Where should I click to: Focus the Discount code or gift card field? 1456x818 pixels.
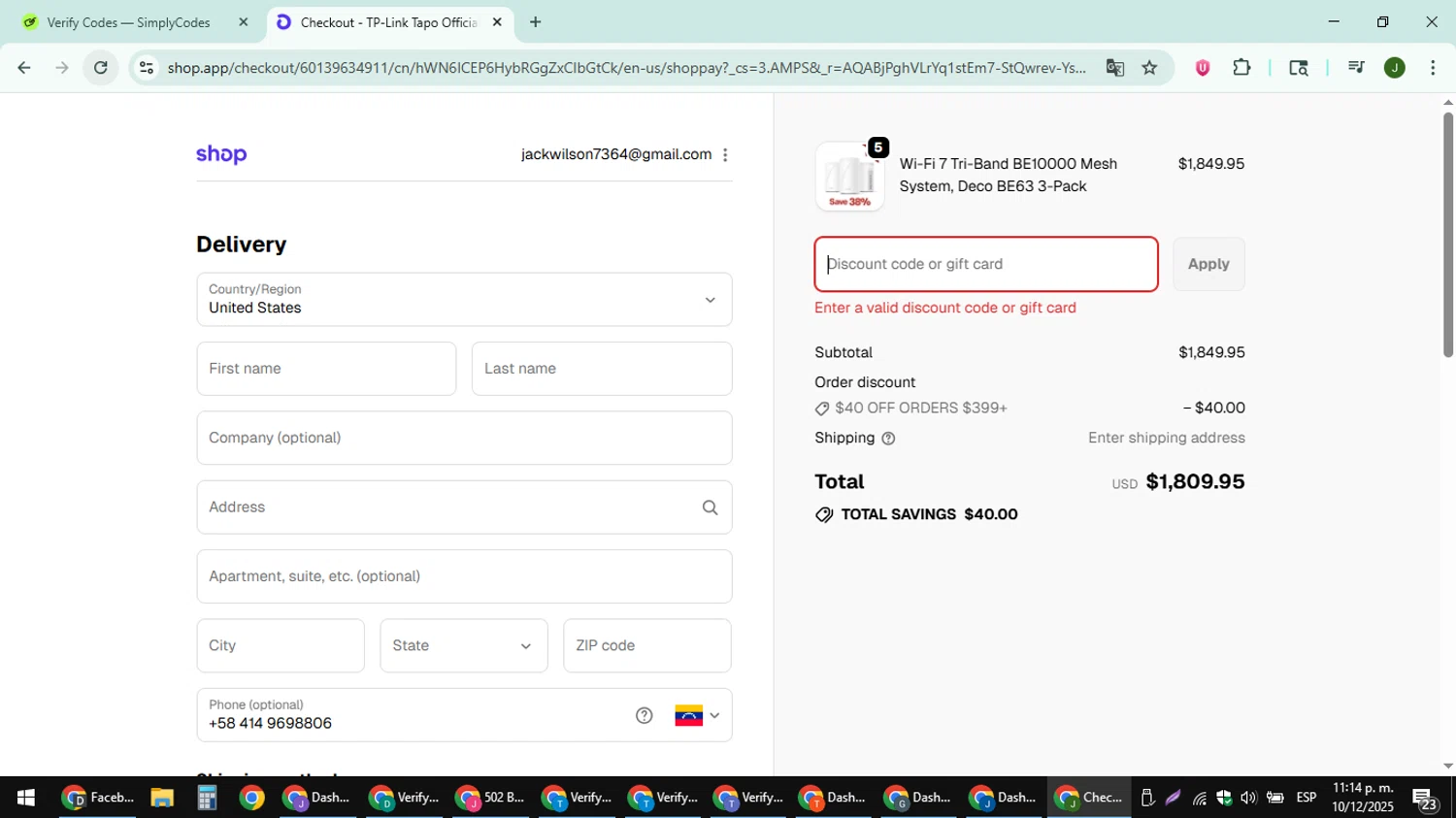[x=986, y=265]
